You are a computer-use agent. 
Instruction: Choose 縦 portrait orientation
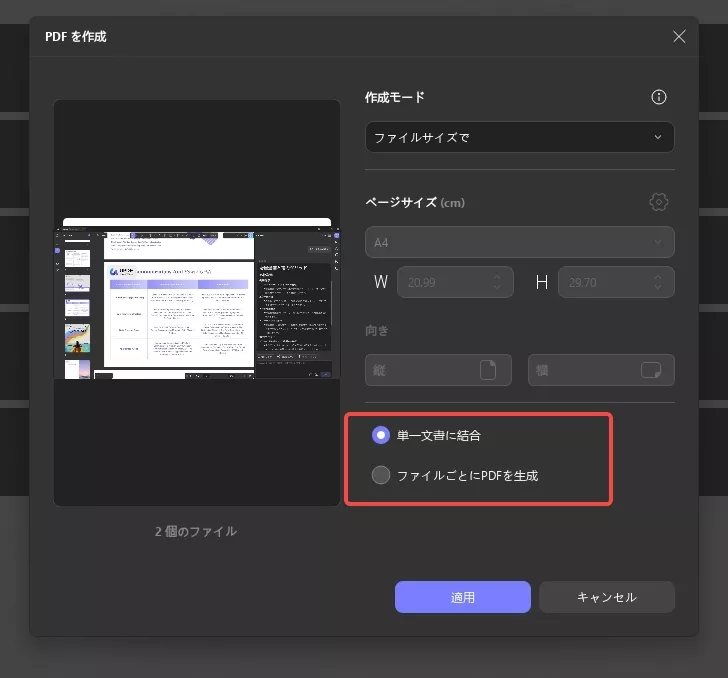pyautogui.click(x=438, y=370)
